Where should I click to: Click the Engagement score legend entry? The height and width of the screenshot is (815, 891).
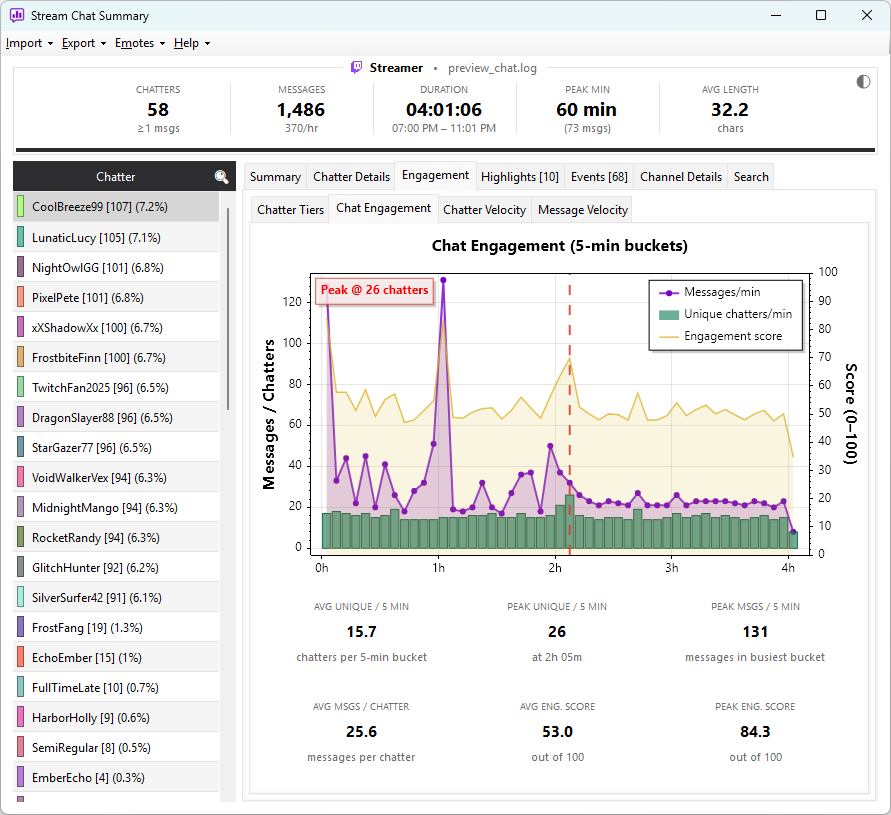coord(721,336)
